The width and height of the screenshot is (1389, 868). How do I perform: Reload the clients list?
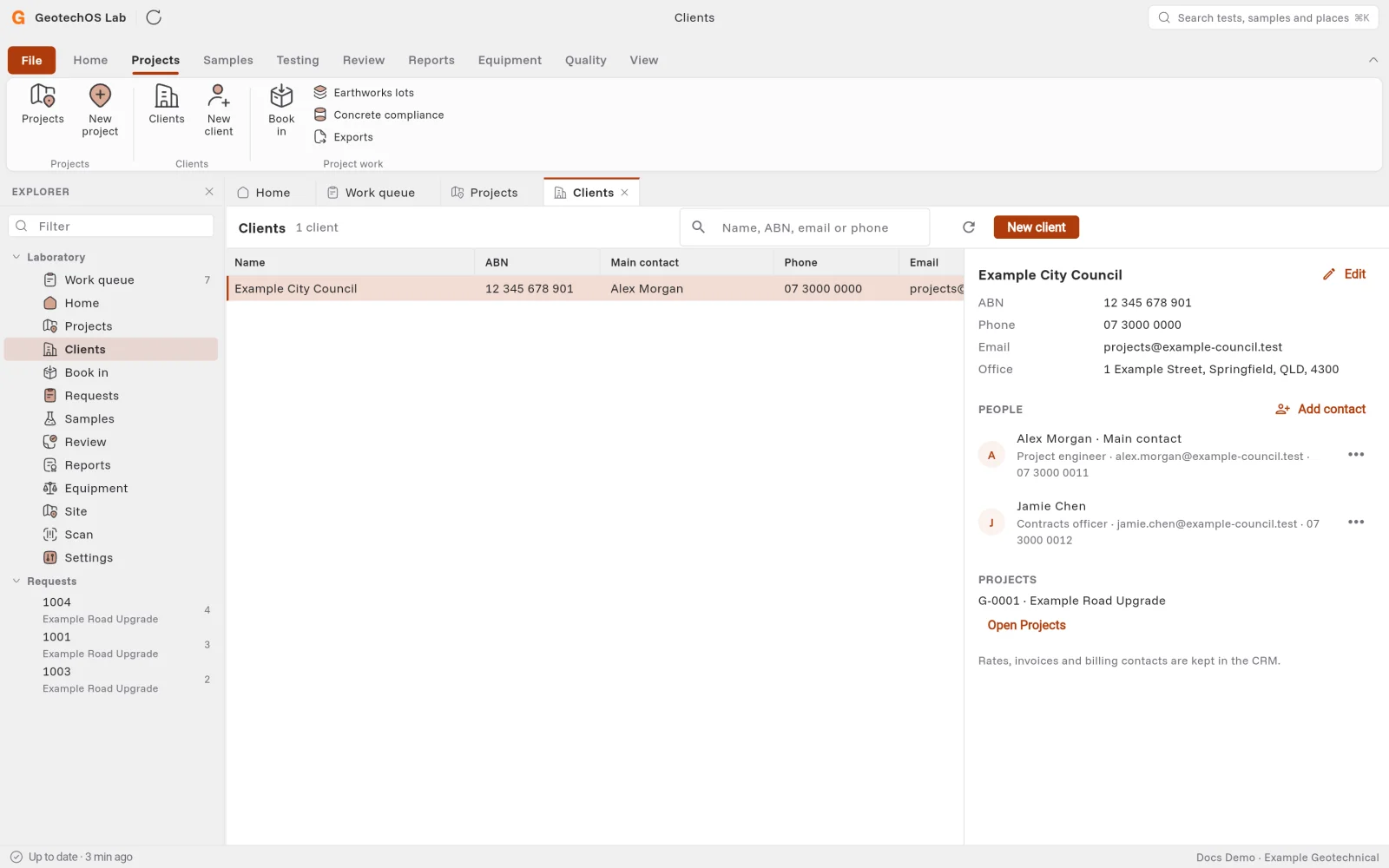pos(969,227)
